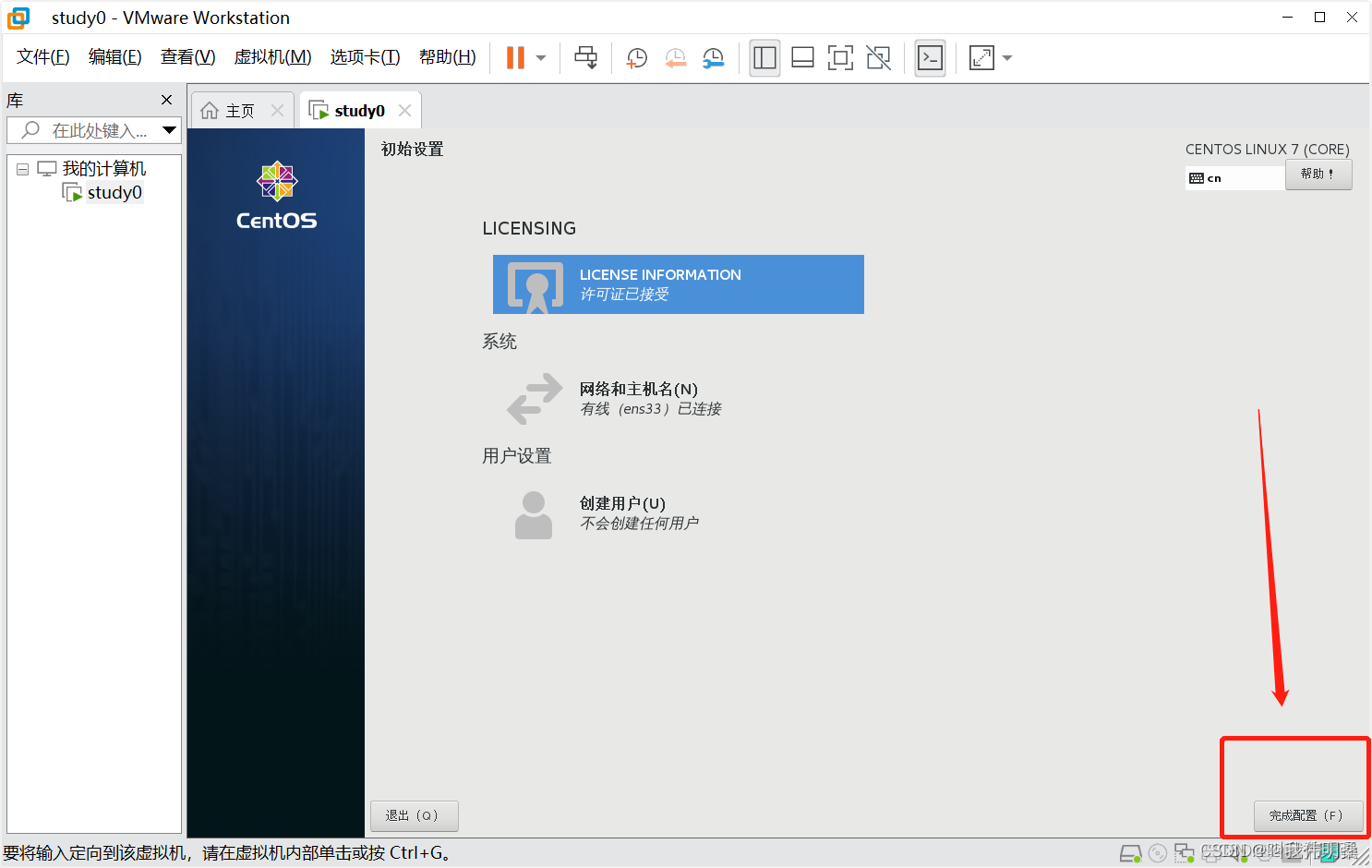
Task: Click the 完成配置(F) button
Action: pos(1307,816)
